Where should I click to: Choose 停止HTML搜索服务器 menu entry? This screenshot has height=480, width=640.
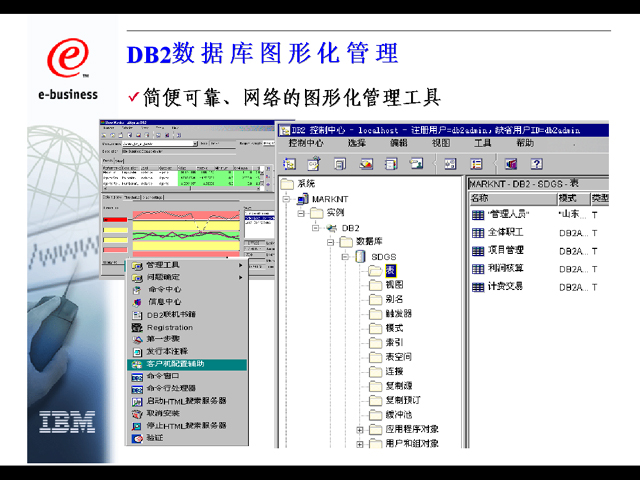click(x=187, y=426)
